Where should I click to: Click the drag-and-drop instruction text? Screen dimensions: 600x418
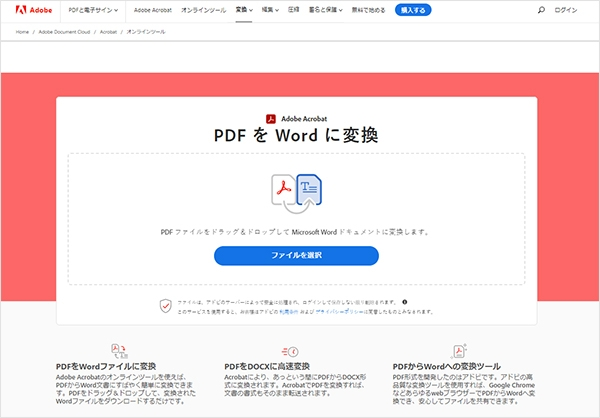[x=295, y=232]
